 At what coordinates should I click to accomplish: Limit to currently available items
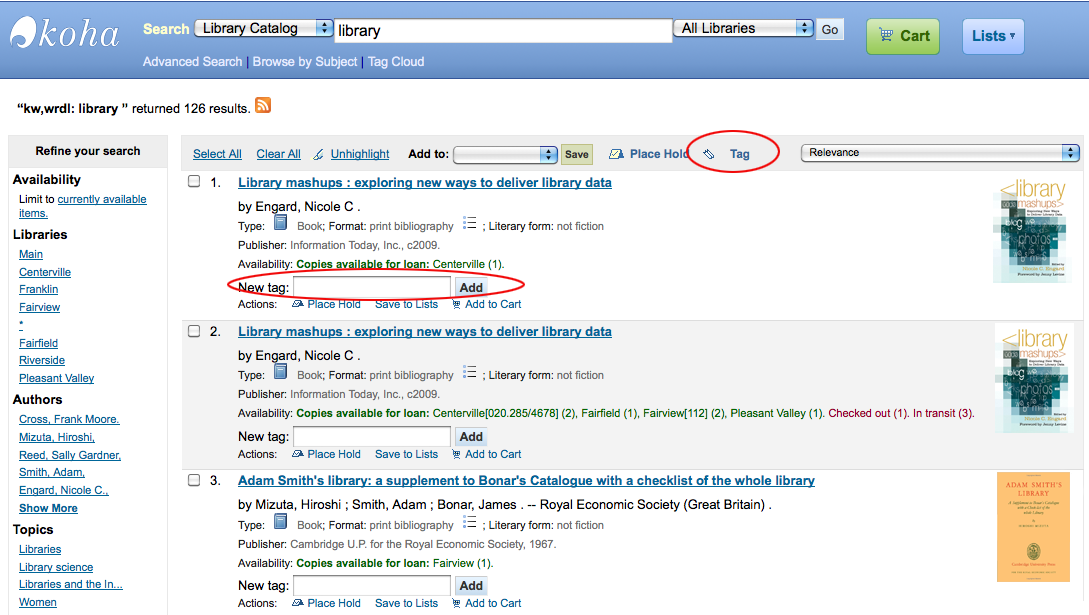coord(83,206)
